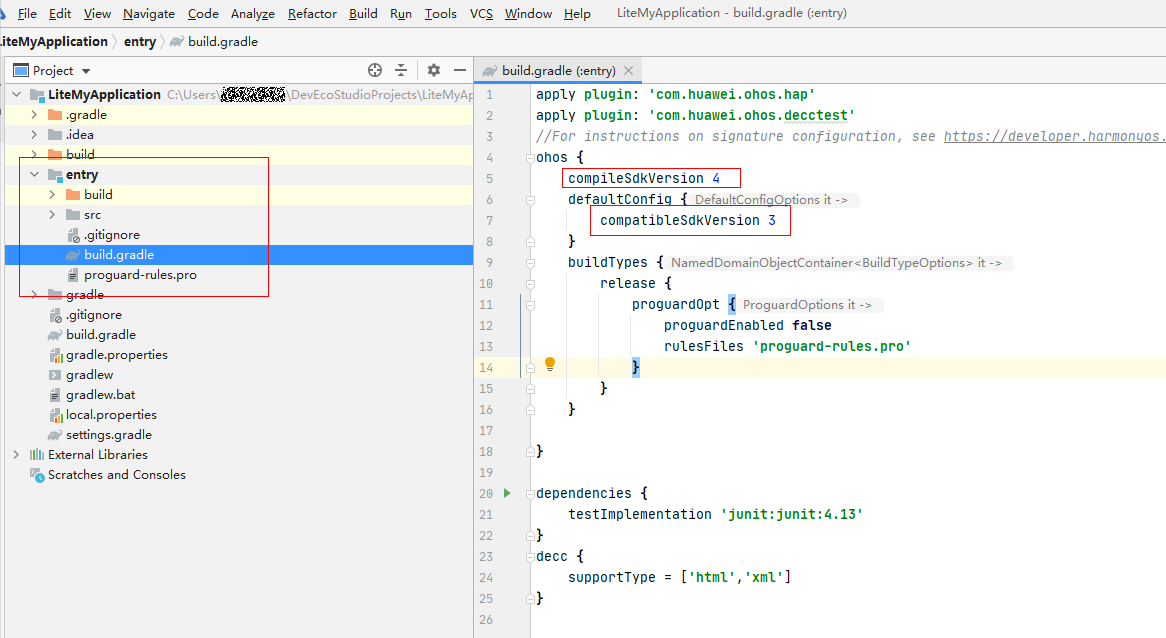Screen dimensions: 1166x638
Task: Click the entry module folder icon
Action: click(55, 175)
